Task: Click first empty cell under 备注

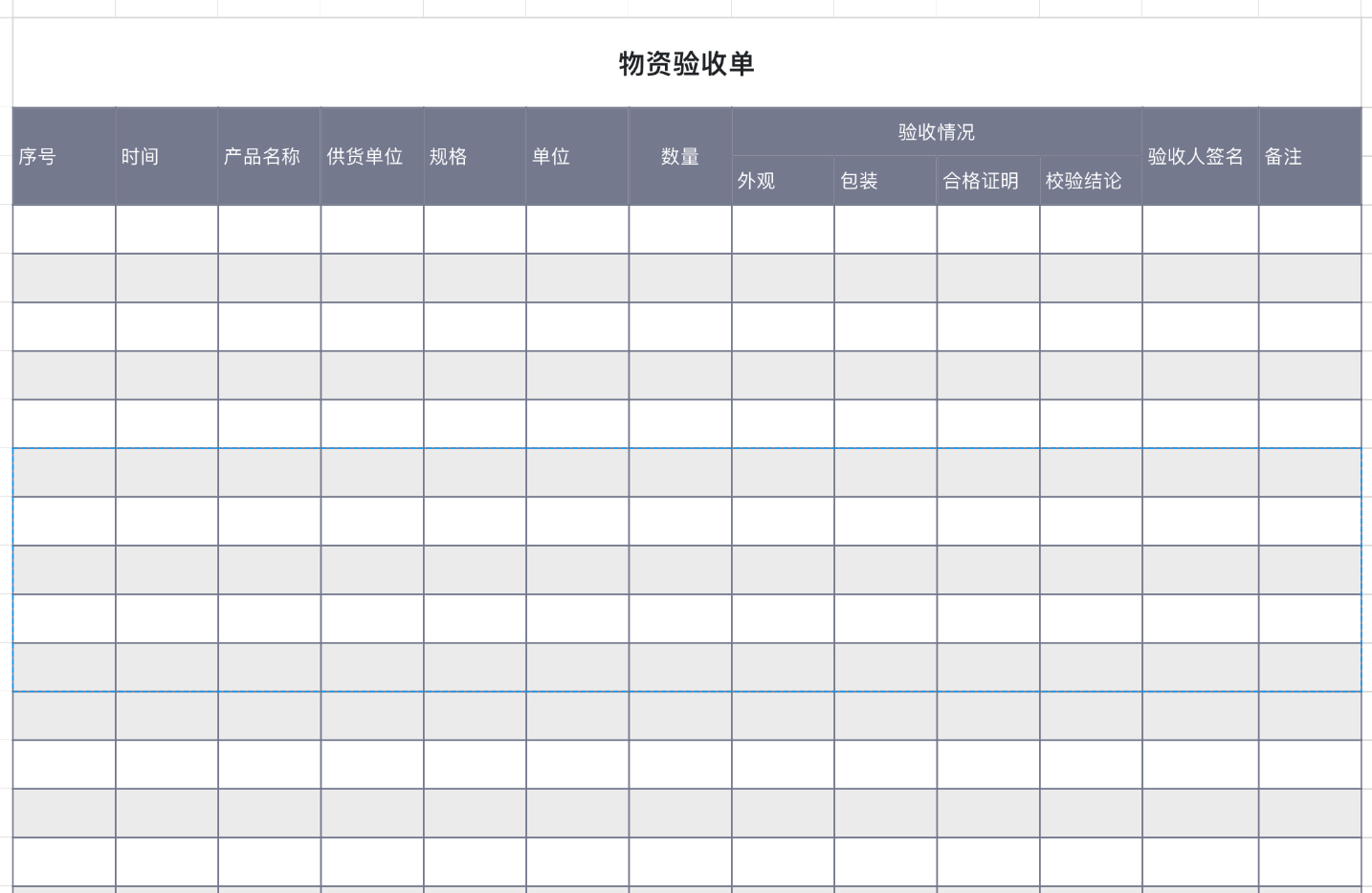Action: (1310, 230)
